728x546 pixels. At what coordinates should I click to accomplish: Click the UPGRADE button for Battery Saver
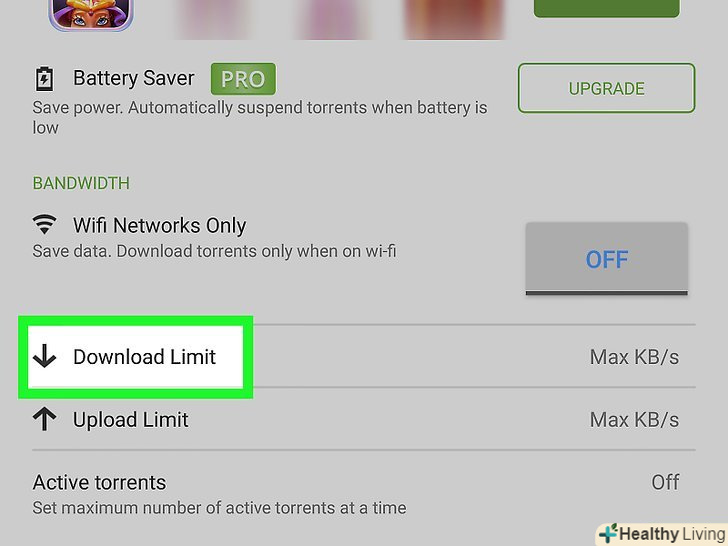pos(606,88)
